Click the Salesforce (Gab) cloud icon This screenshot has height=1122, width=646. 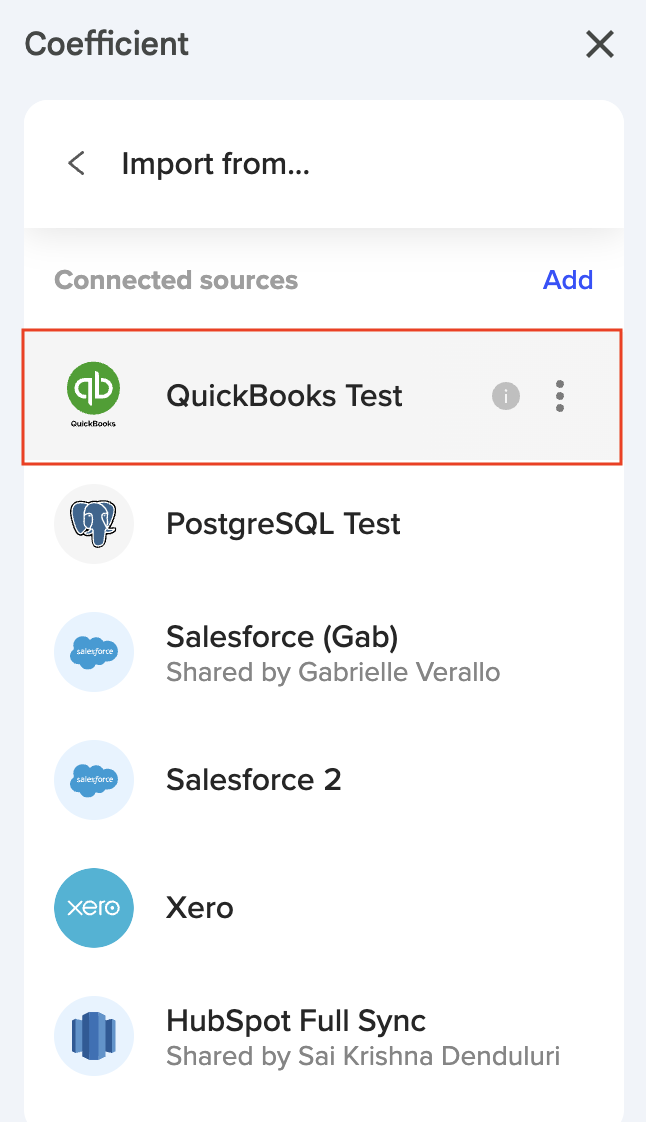click(93, 652)
